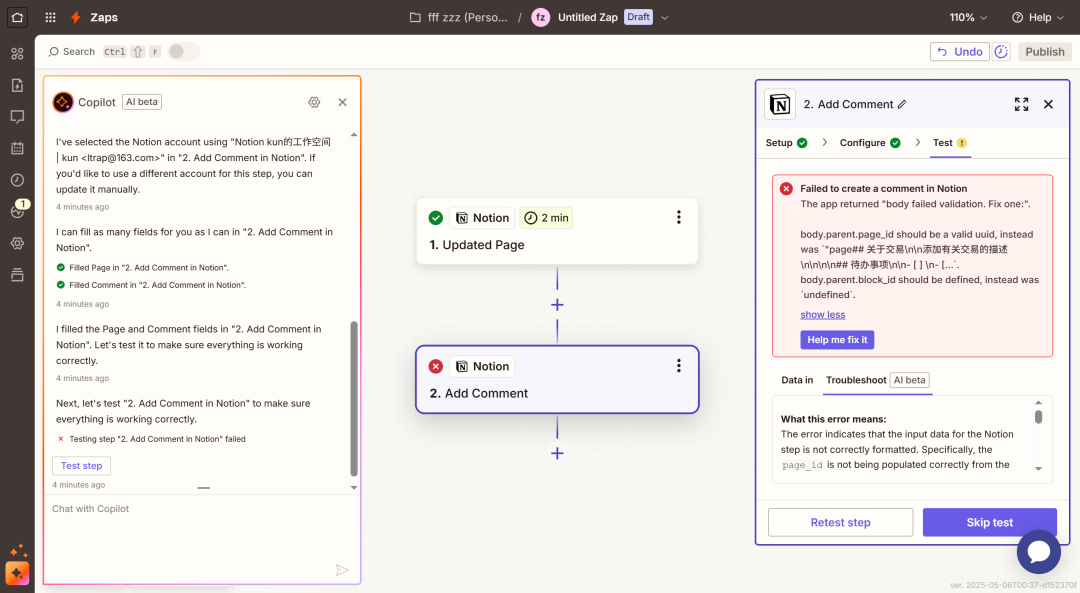Click the AI sparkle clock icon next to Undo

1001,52
